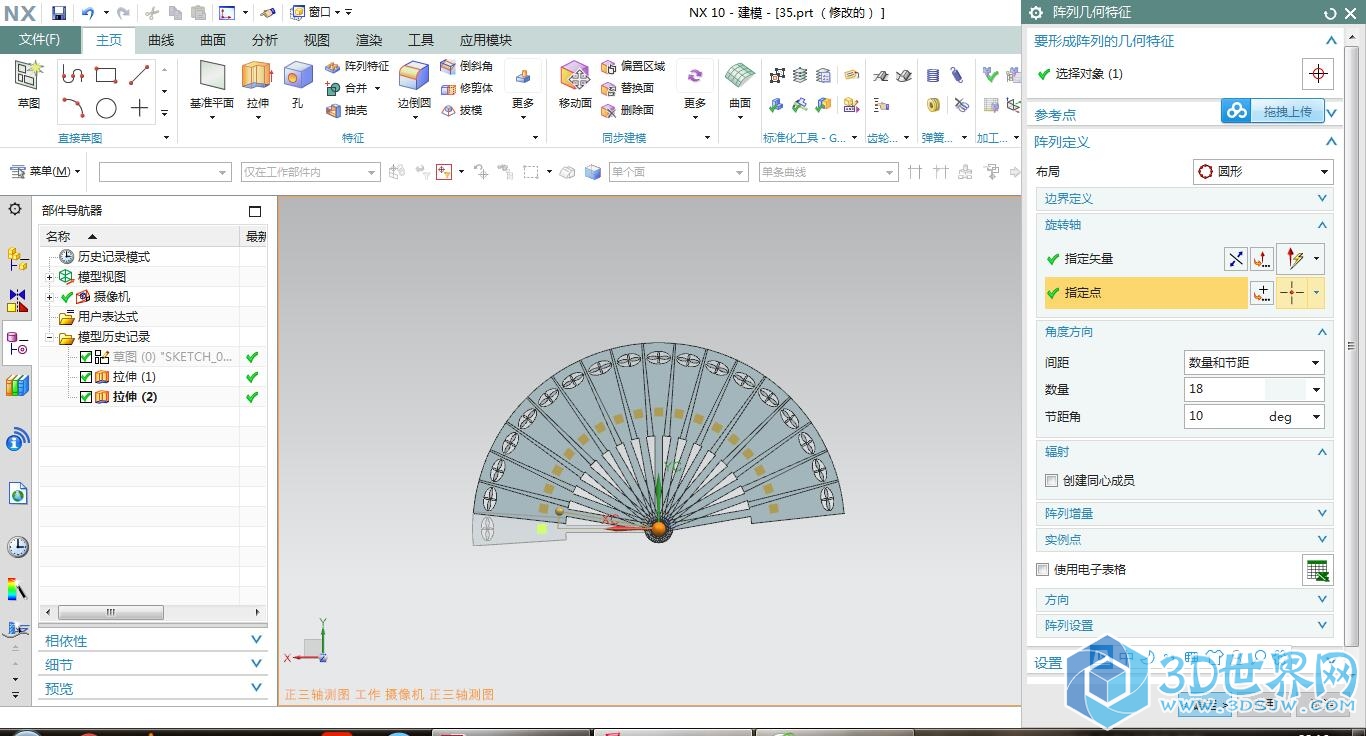The height and width of the screenshot is (736, 1366).
Task: Click the reverse vector direction icon
Action: click(1236, 259)
